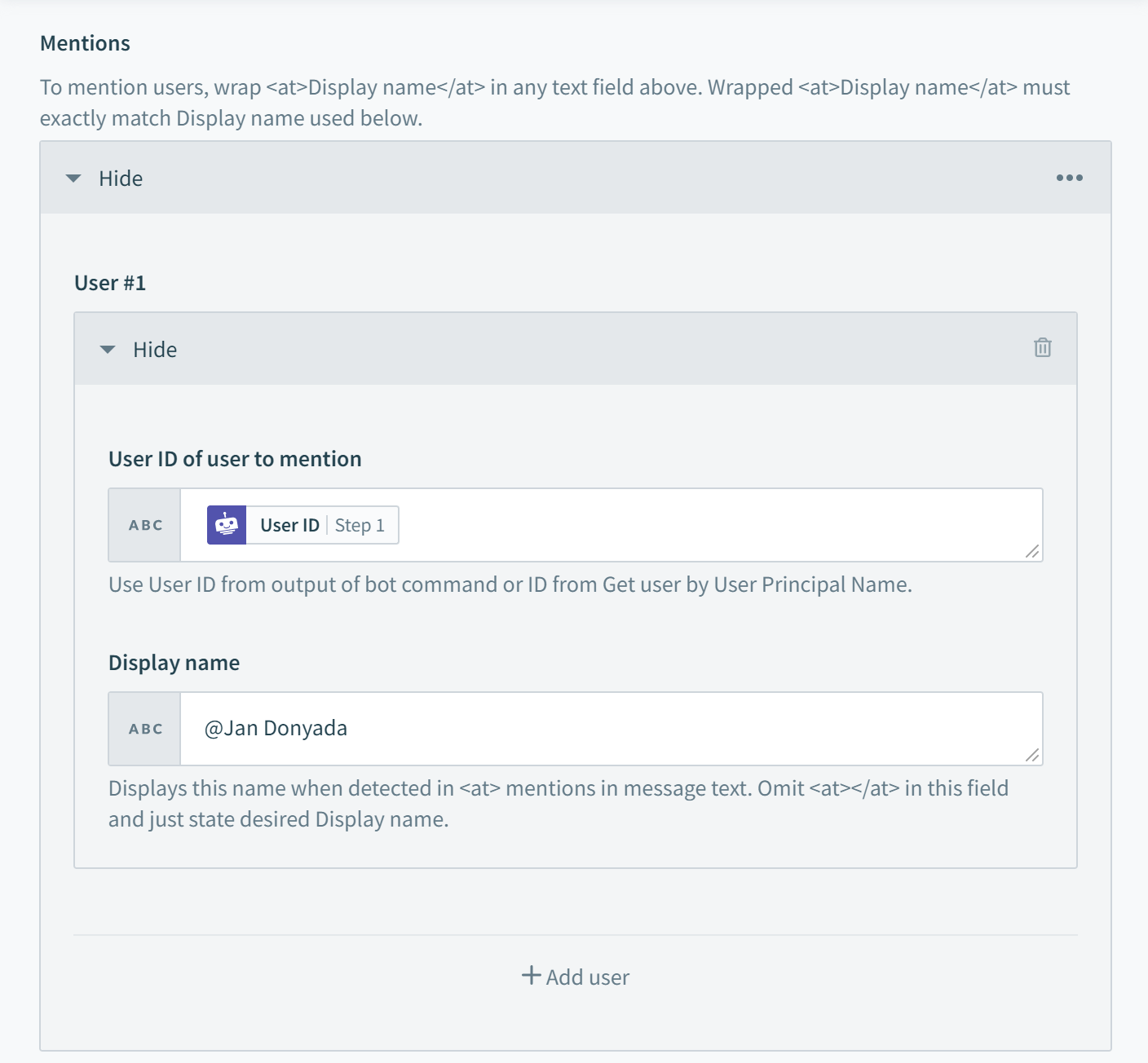Click the plus icon next to Add user

pyautogui.click(x=531, y=975)
